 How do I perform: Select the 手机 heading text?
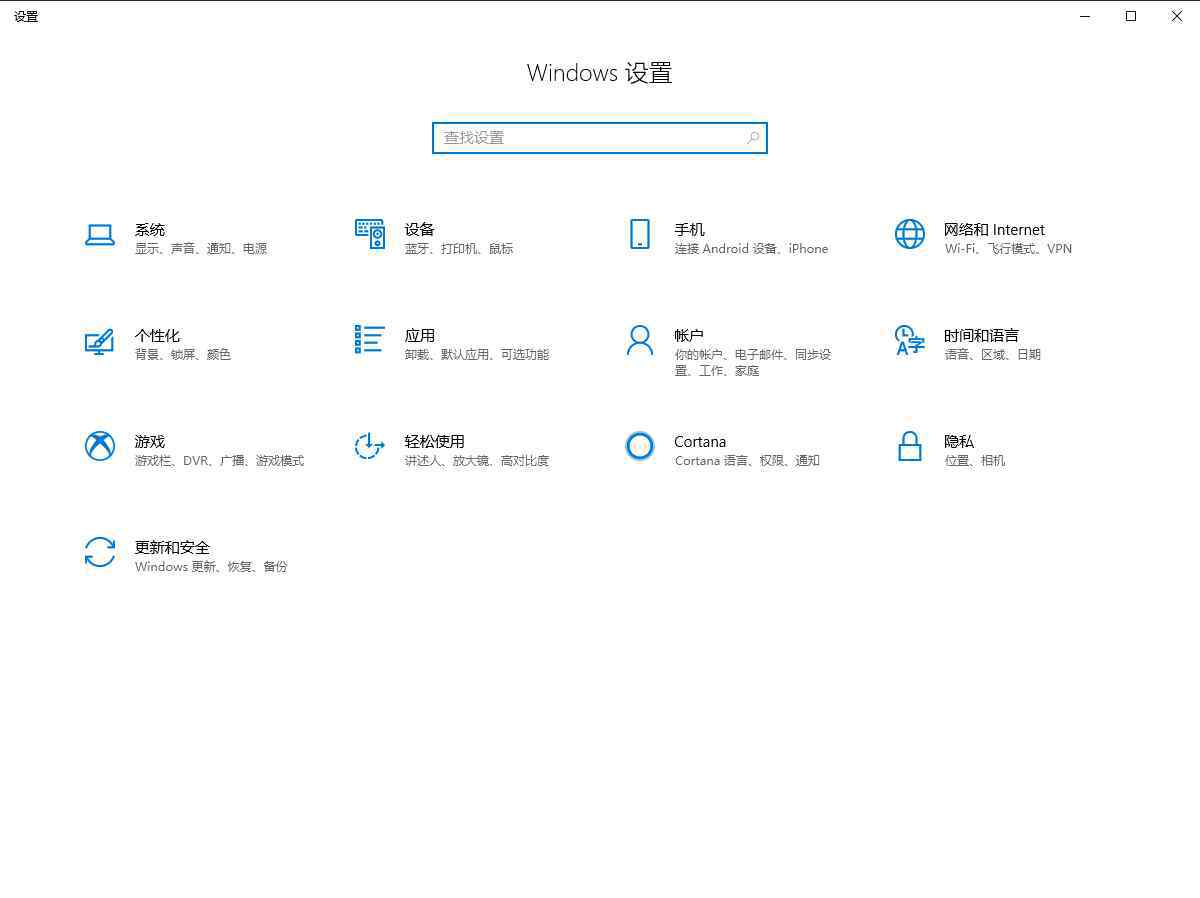690,230
